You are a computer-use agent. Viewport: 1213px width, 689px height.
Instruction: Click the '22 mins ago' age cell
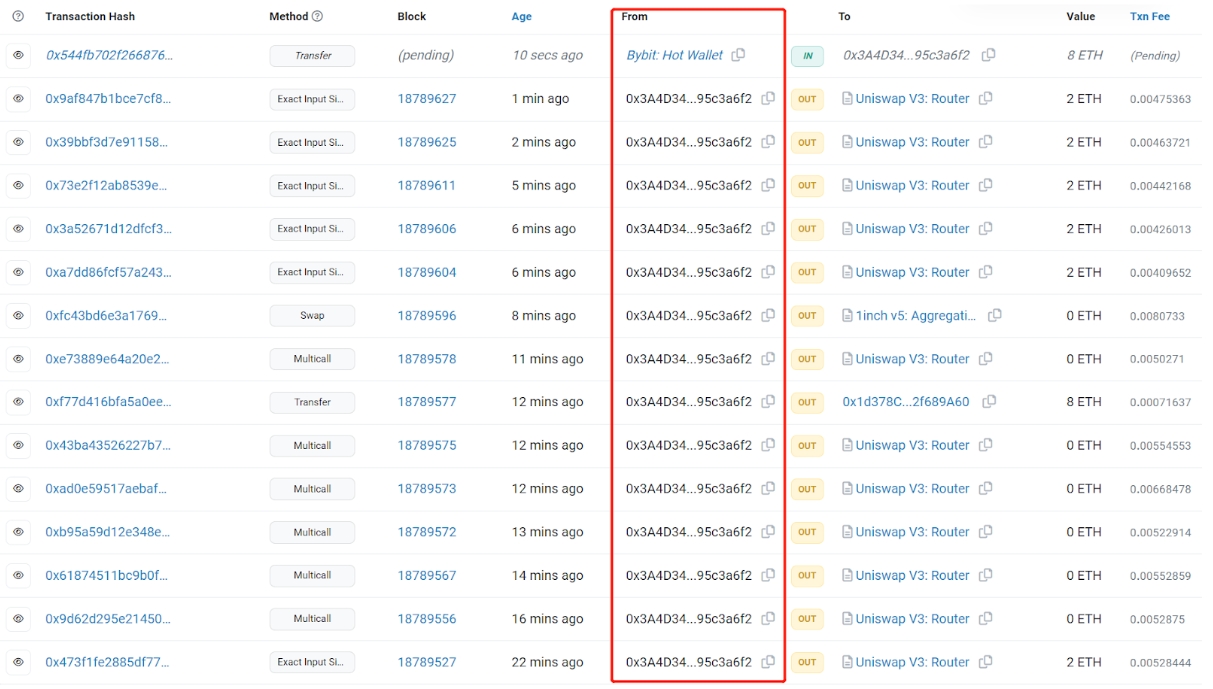click(548, 662)
